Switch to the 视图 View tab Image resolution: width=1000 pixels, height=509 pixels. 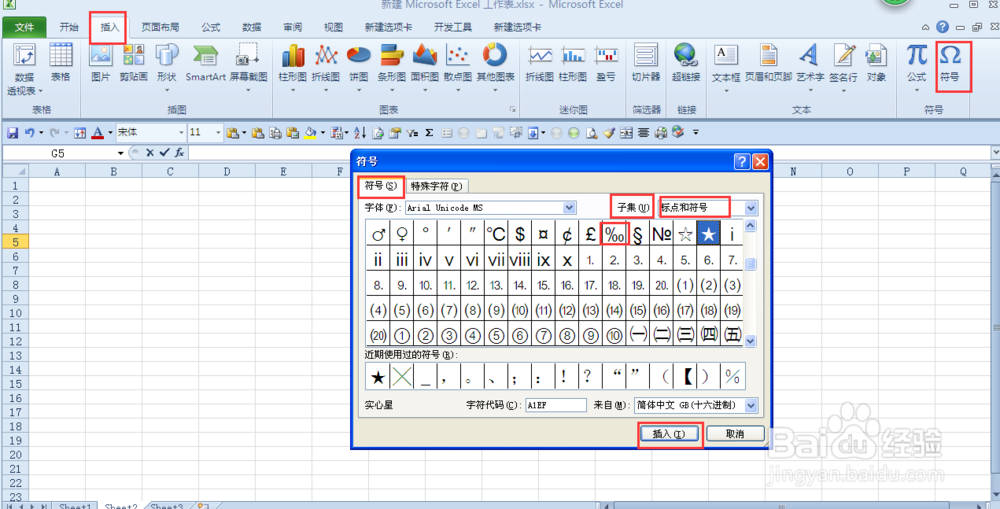[333, 27]
